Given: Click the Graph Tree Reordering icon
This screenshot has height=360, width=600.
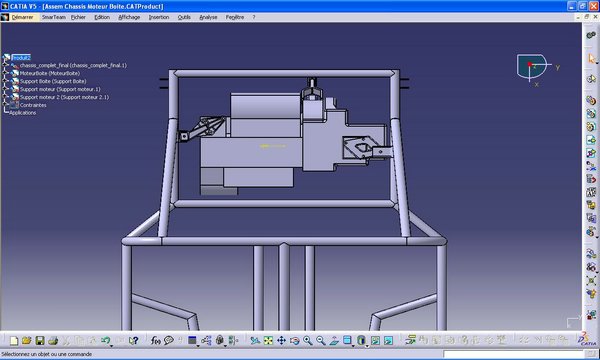Looking at the screenshot, I should (x=591, y=179).
